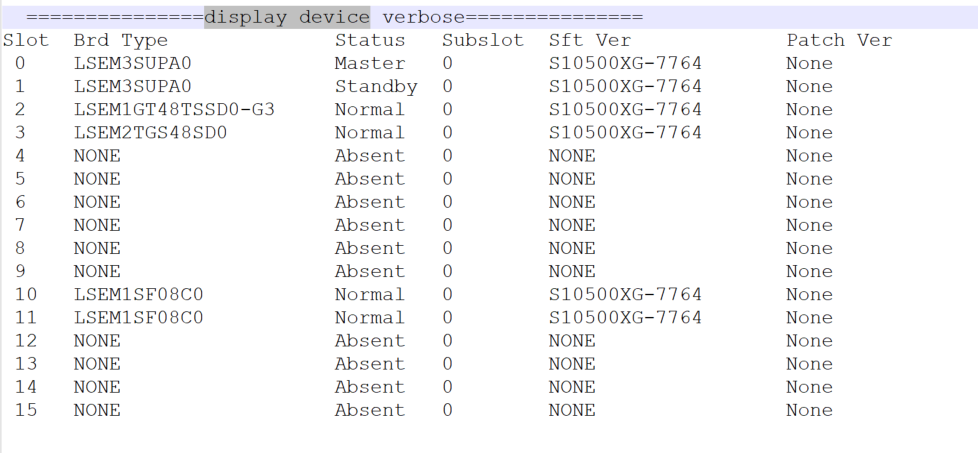Click the Patch Ver "None" in slot 9

coord(809,271)
